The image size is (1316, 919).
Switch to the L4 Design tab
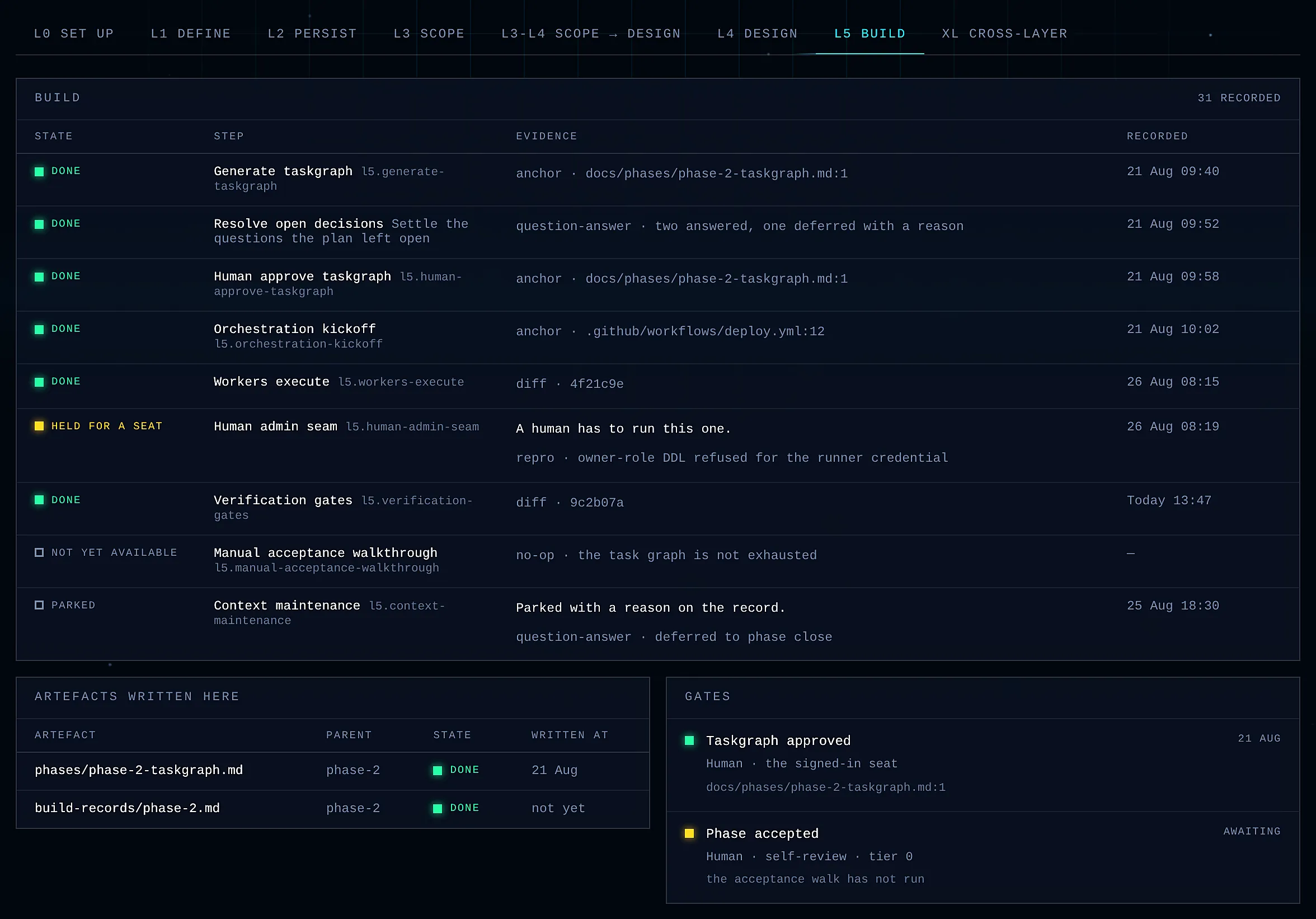click(x=757, y=34)
